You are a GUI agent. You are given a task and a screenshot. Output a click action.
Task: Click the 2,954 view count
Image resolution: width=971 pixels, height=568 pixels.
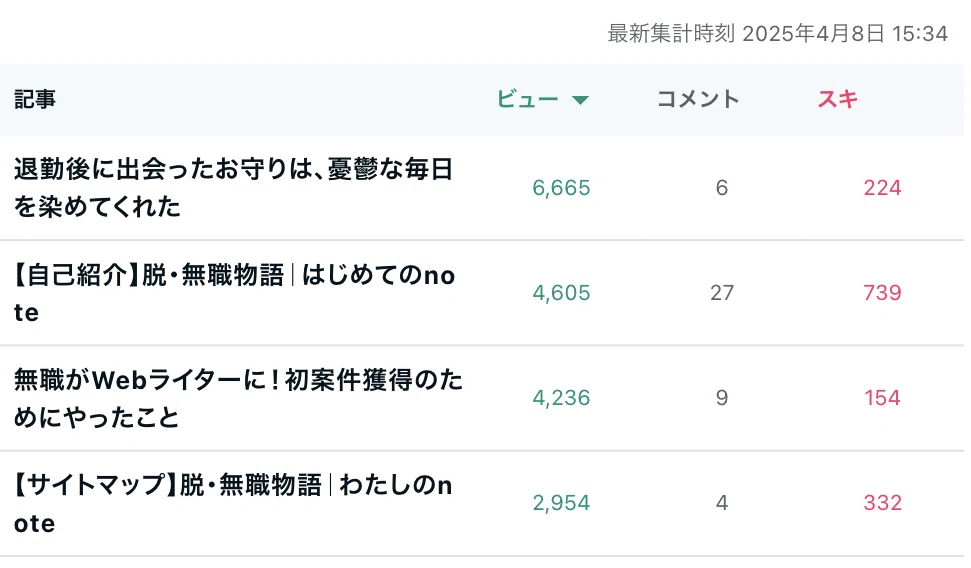561,502
